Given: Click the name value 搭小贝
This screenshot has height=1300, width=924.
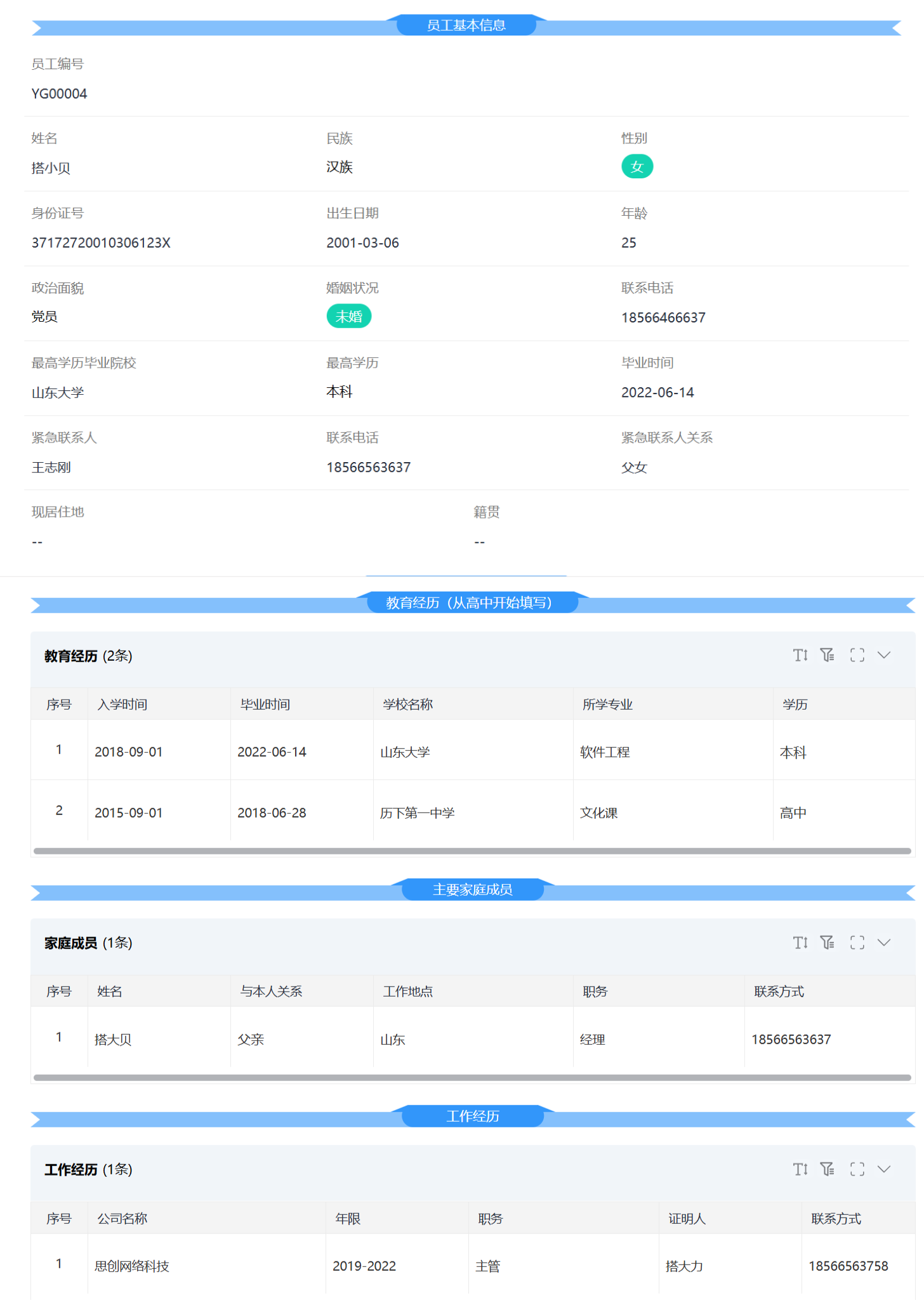Looking at the screenshot, I should coord(51,168).
